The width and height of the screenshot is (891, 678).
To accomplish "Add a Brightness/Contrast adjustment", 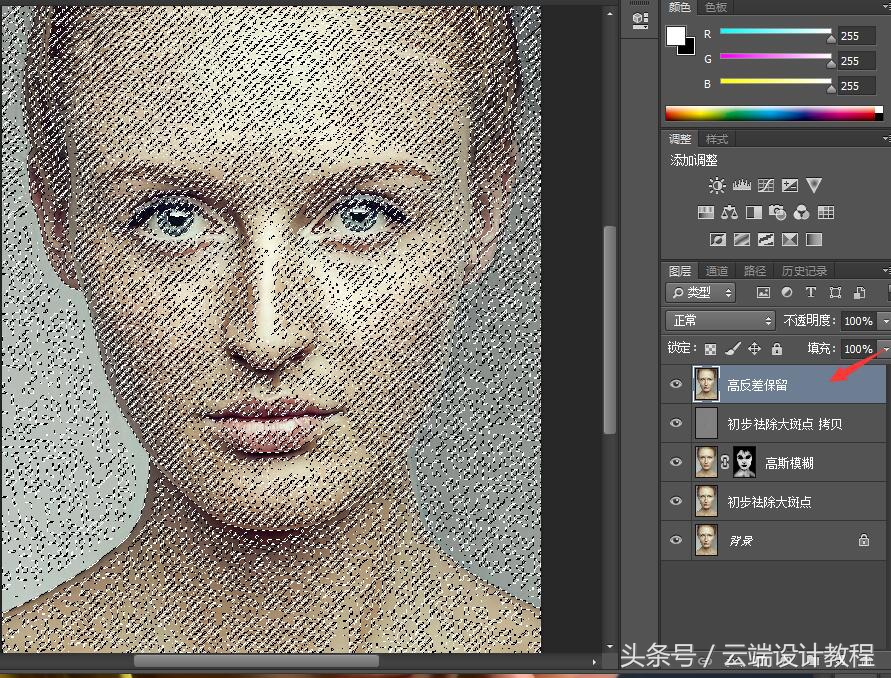I will [717, 186].
